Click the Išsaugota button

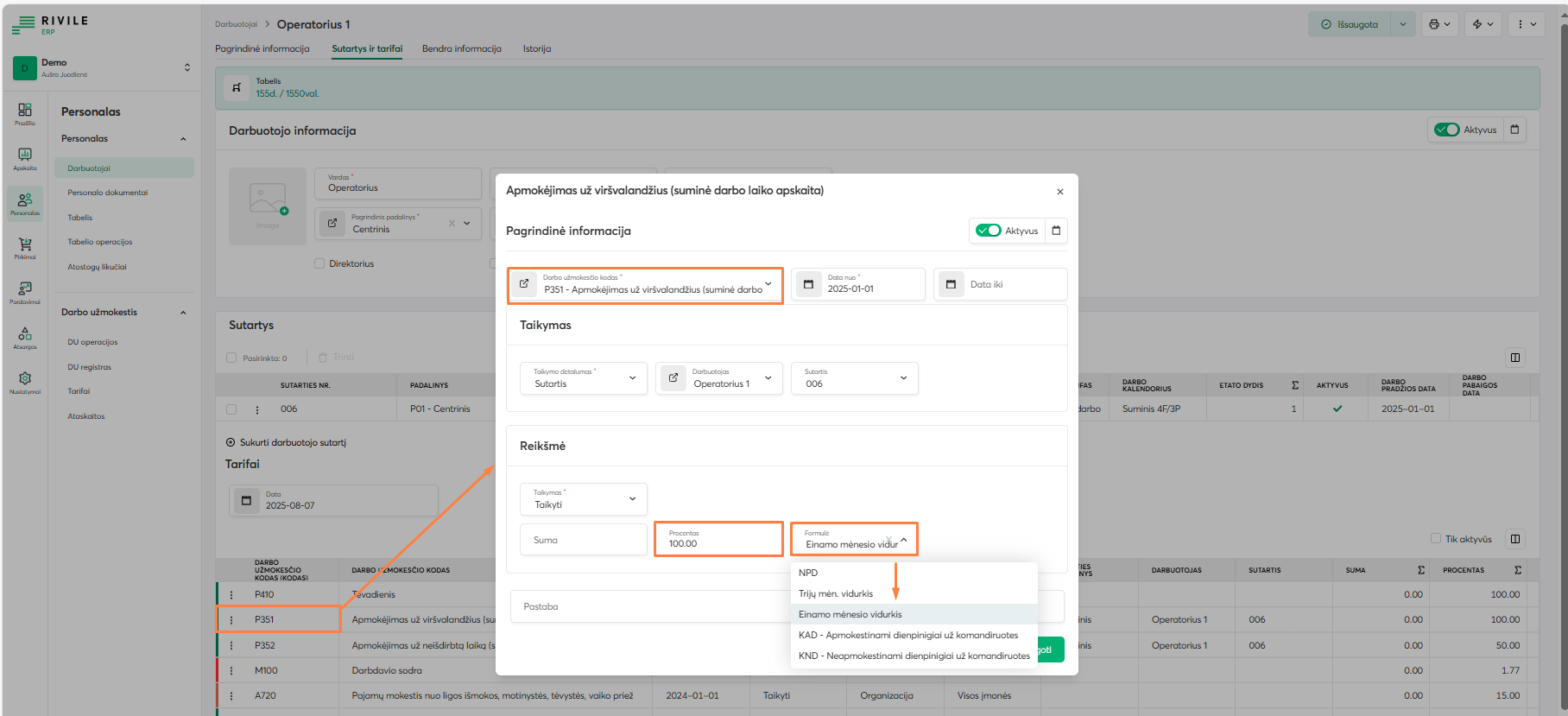(x=1350, y=24)
